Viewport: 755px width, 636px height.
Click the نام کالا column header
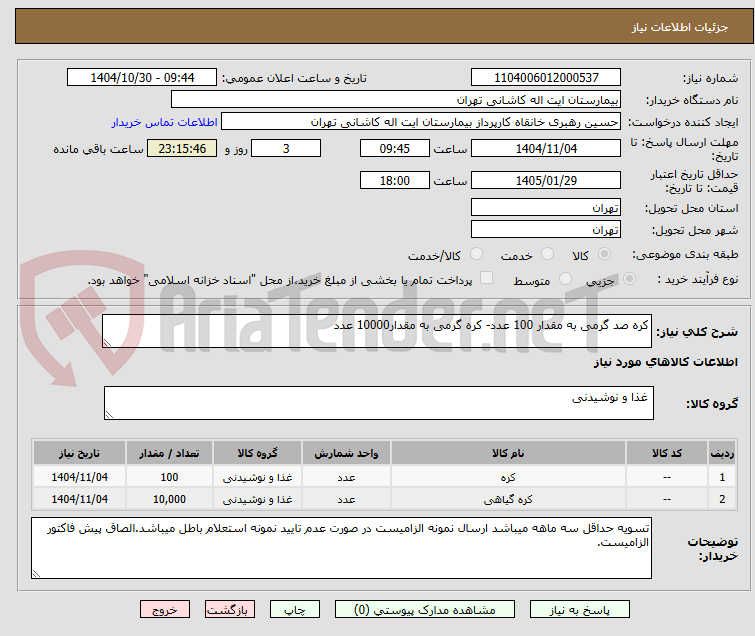[508, 453]
